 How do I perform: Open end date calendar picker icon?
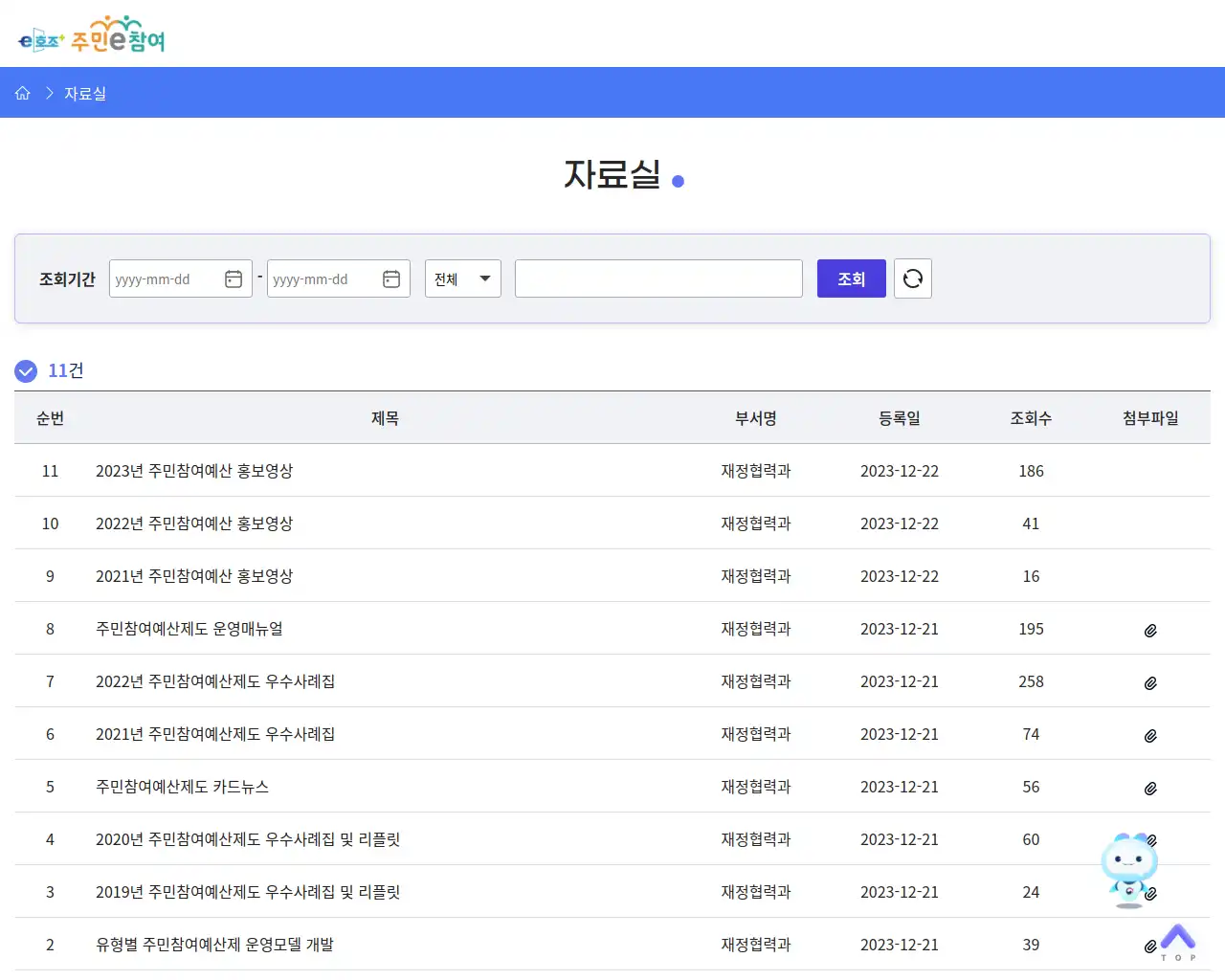(x=391, y=278)
